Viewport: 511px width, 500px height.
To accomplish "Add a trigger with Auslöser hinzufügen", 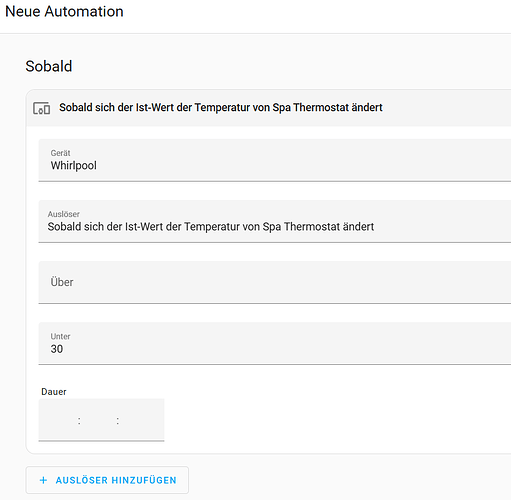I will click(x=107, y=480).
